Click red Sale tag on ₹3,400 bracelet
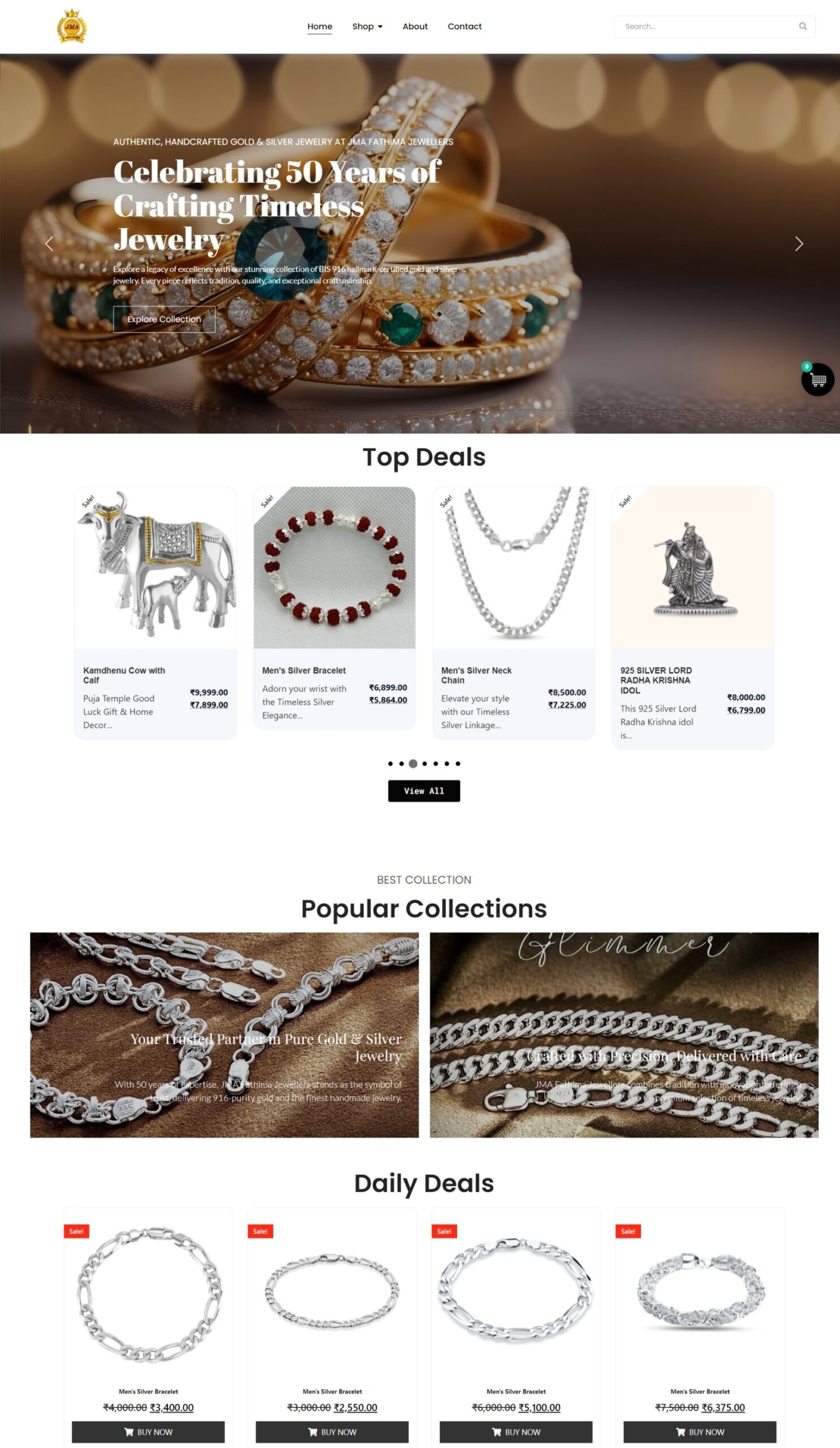 pyautogui.click(x=76, y=1231)
